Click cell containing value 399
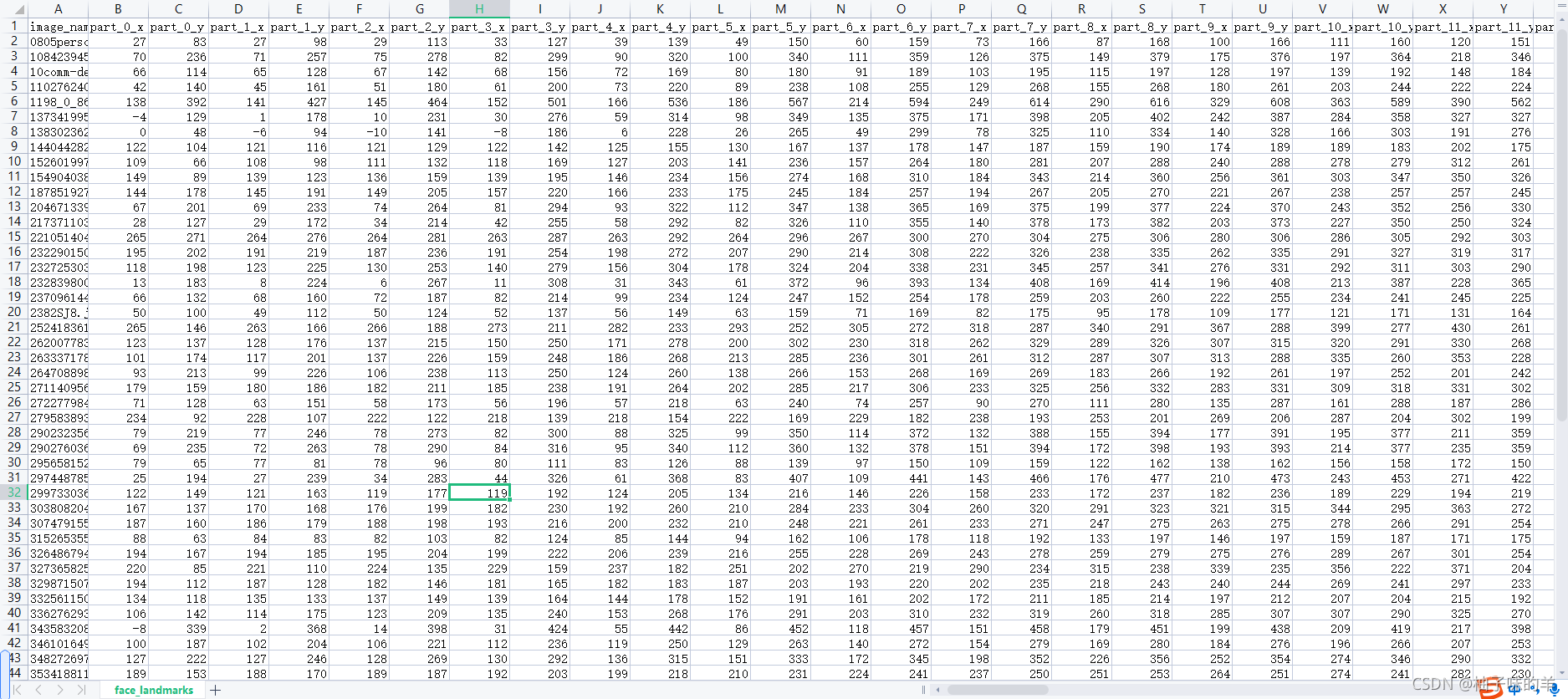 1322,328
